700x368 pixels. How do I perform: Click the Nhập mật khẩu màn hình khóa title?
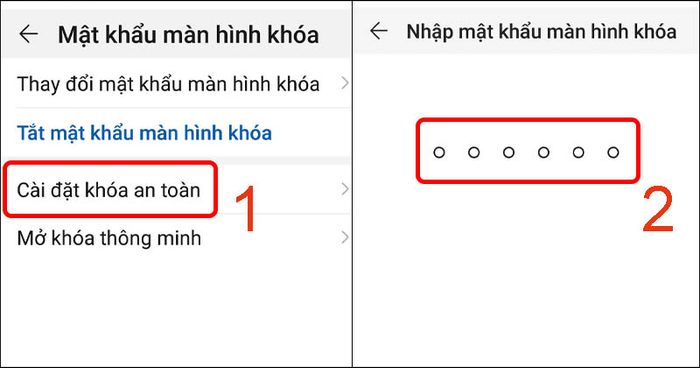click(541, 32)
